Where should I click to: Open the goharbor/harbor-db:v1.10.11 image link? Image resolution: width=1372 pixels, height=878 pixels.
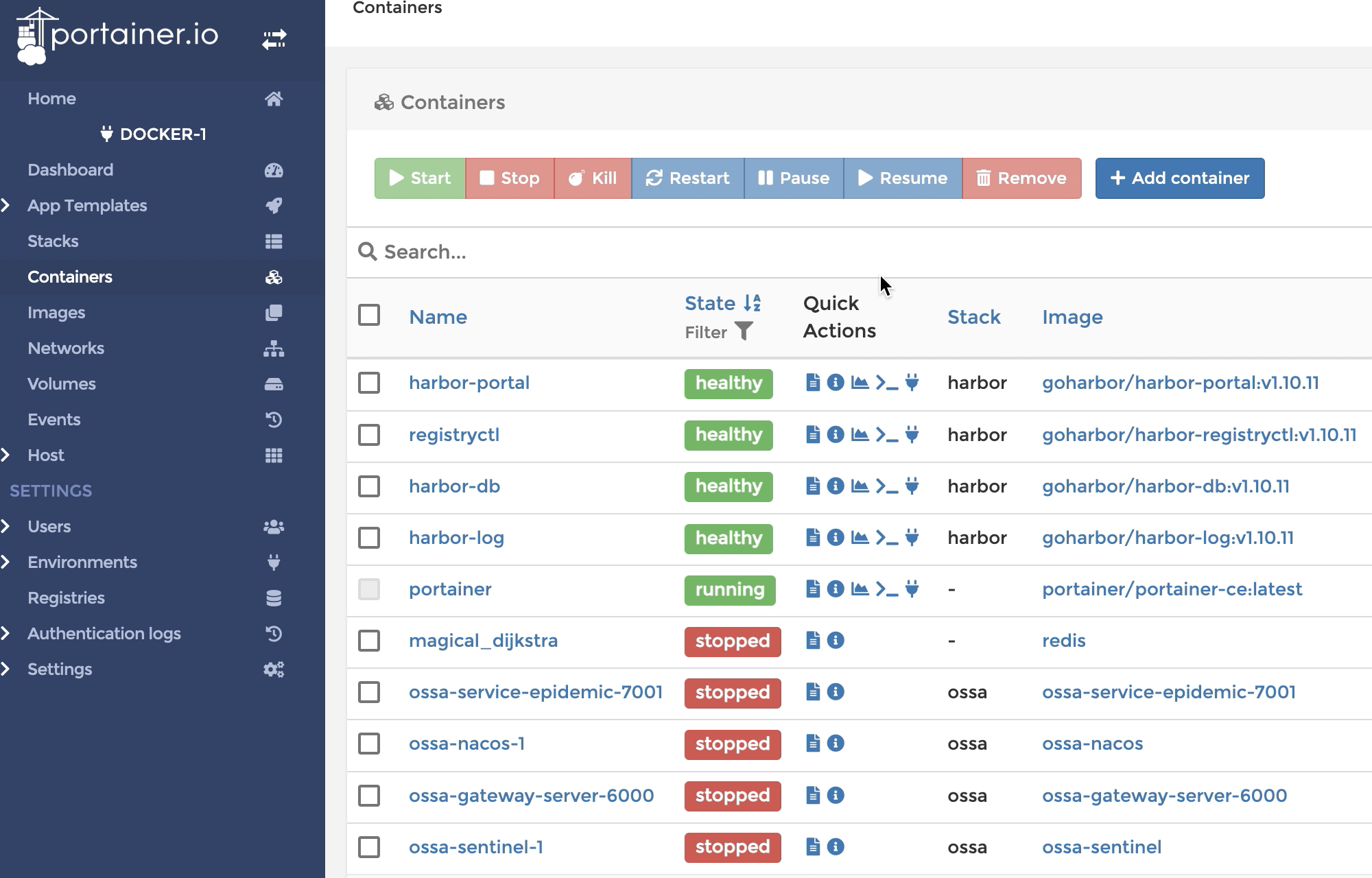(1166, 486)
